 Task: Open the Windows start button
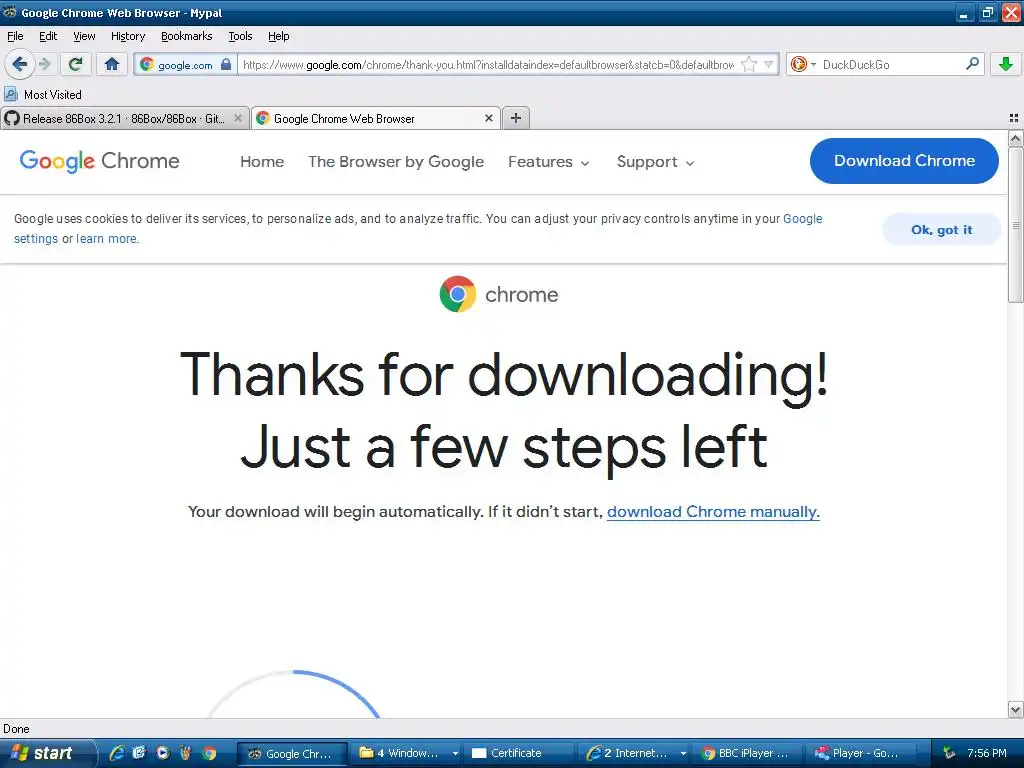tap(46, 753)
